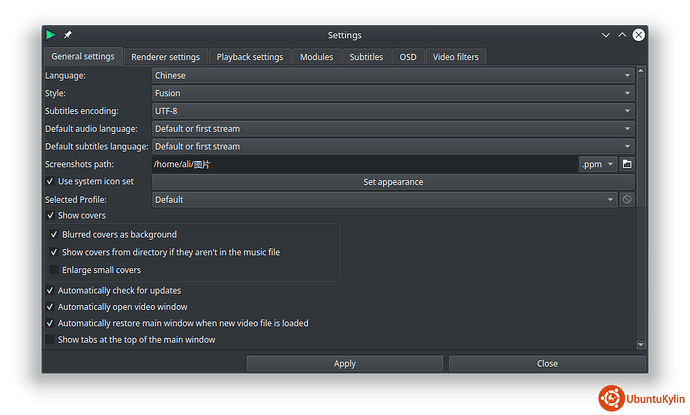Open the .ppm screenshot format dropdown
Screen dimensions: 690x415
[x=598, y=164]
